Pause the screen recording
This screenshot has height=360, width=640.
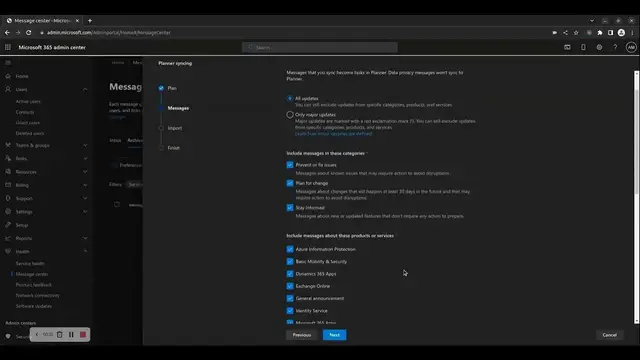[71, 335]
